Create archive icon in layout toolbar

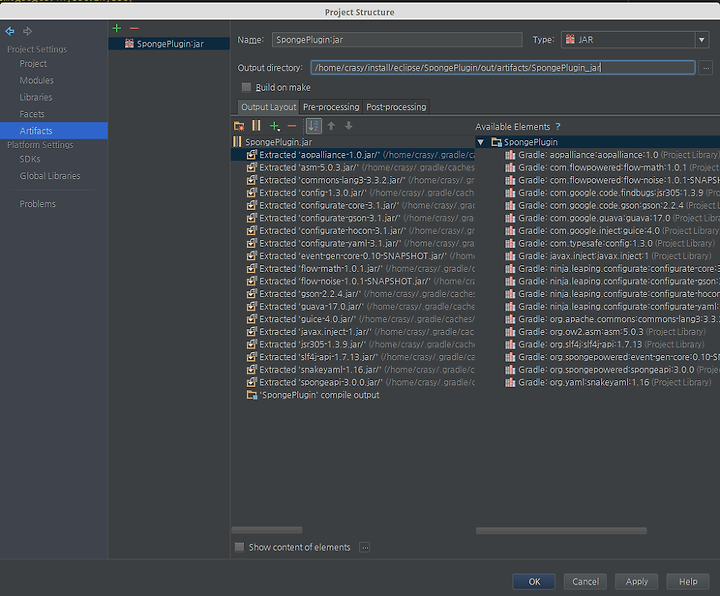pos(256,126)
